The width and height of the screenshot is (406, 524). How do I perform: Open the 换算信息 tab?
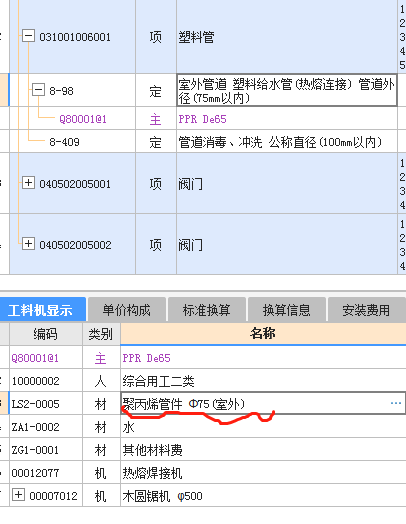(287, 310)
